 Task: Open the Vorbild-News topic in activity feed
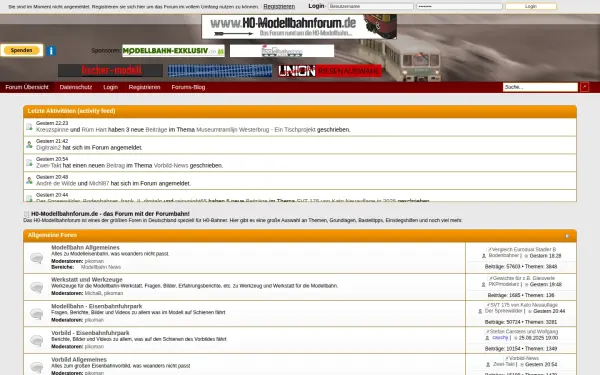(171, 166)
